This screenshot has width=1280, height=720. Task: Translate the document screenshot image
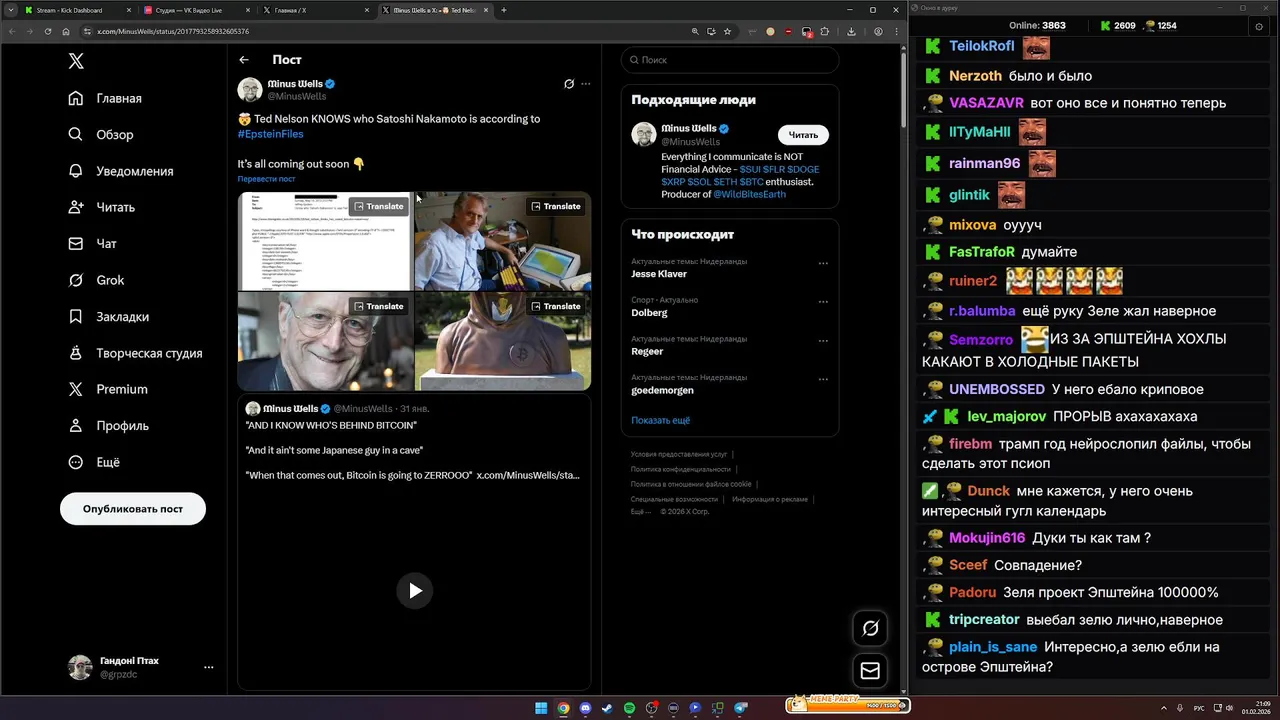point(378,206)
